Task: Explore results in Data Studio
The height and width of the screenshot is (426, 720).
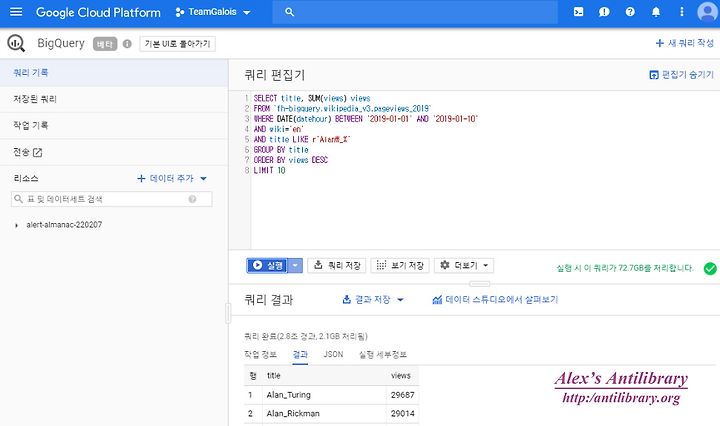Action: (495, 300)
